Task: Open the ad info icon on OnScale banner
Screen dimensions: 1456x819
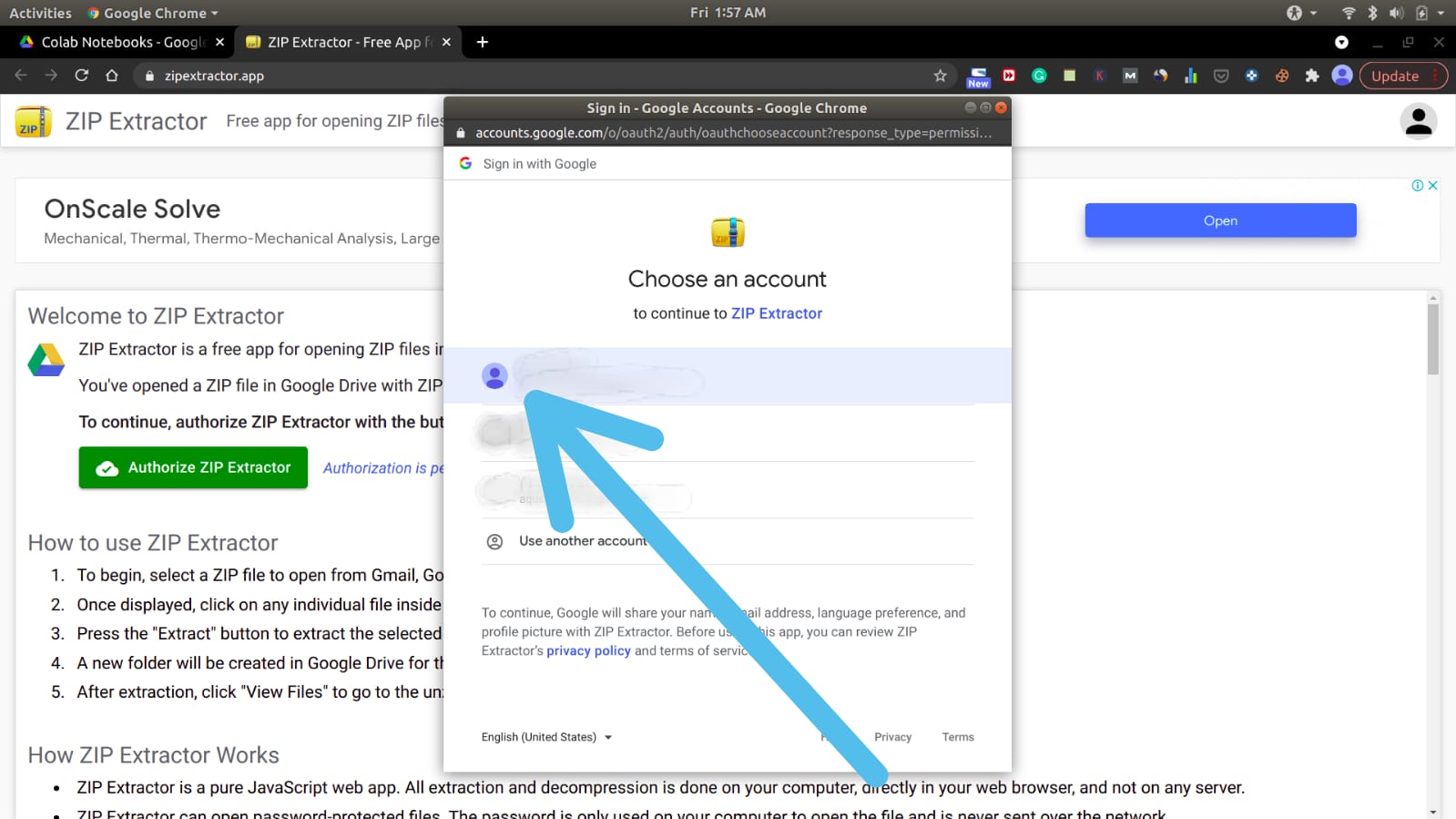Action: coord(1418,186)
